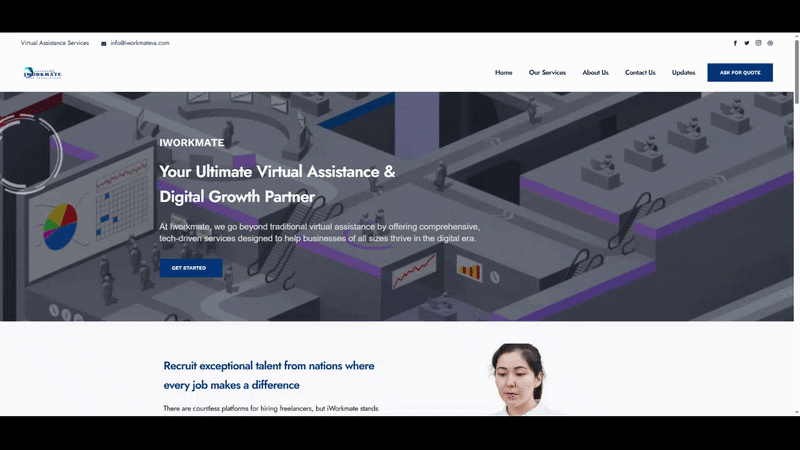Screen dimensions: 800x450
Task: Click the scrollbar down arrow
Action: (x=796, y=412)
